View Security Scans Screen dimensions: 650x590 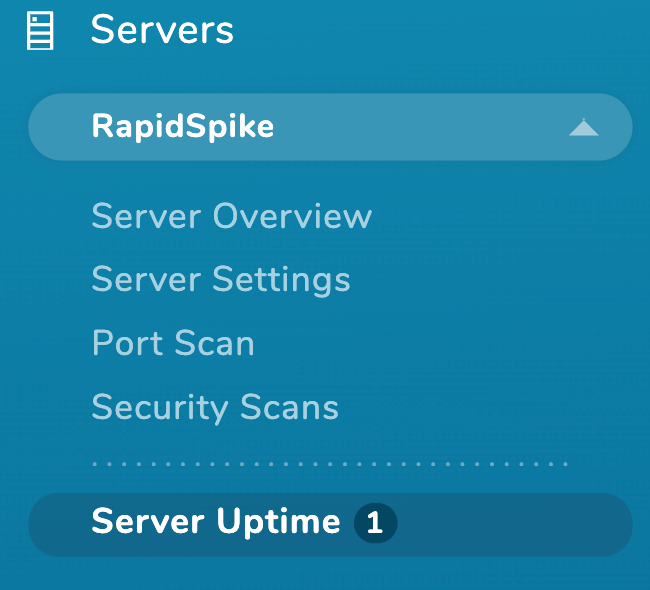[x=215, y=408]
